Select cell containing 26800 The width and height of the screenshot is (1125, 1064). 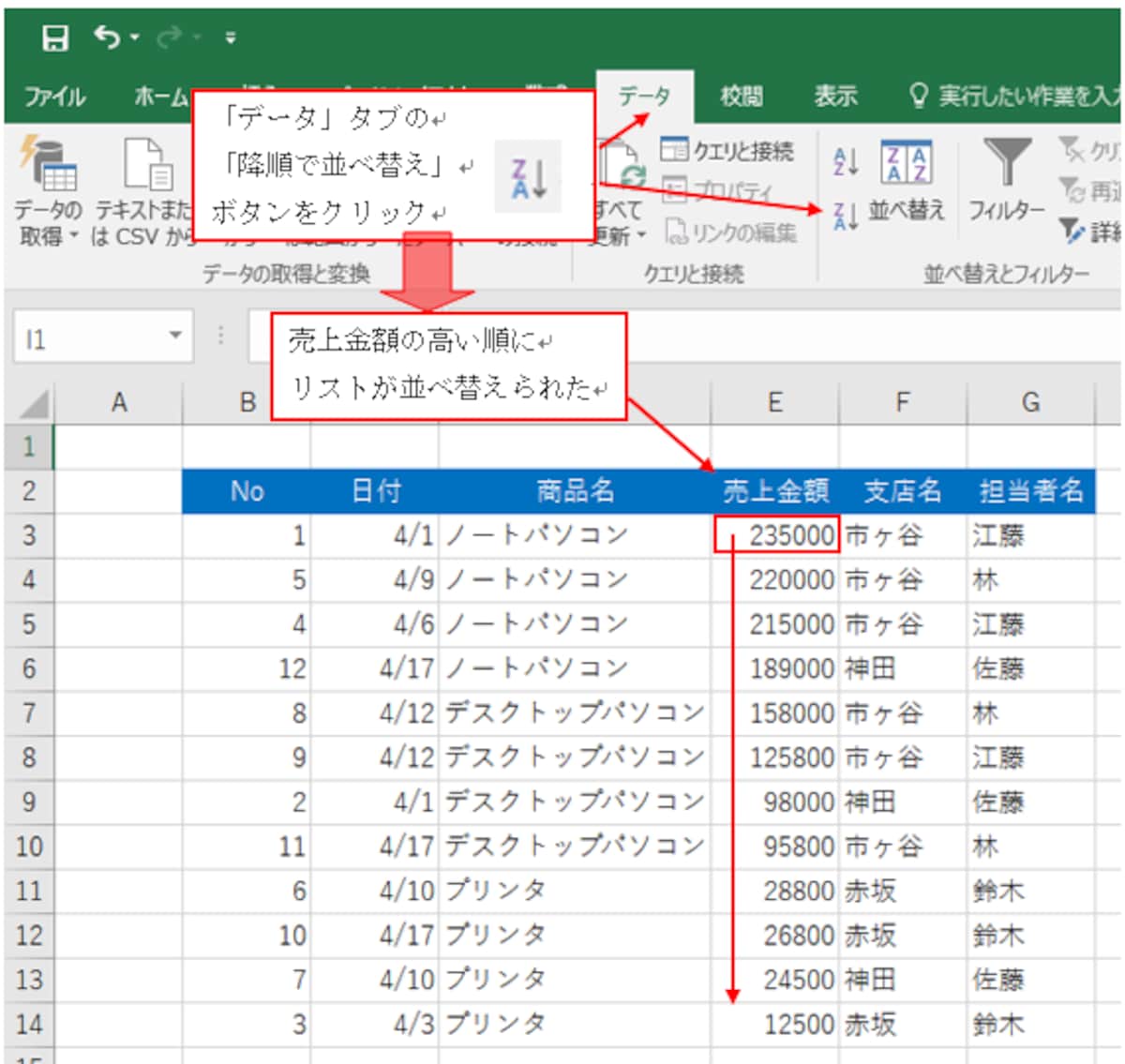775,935
